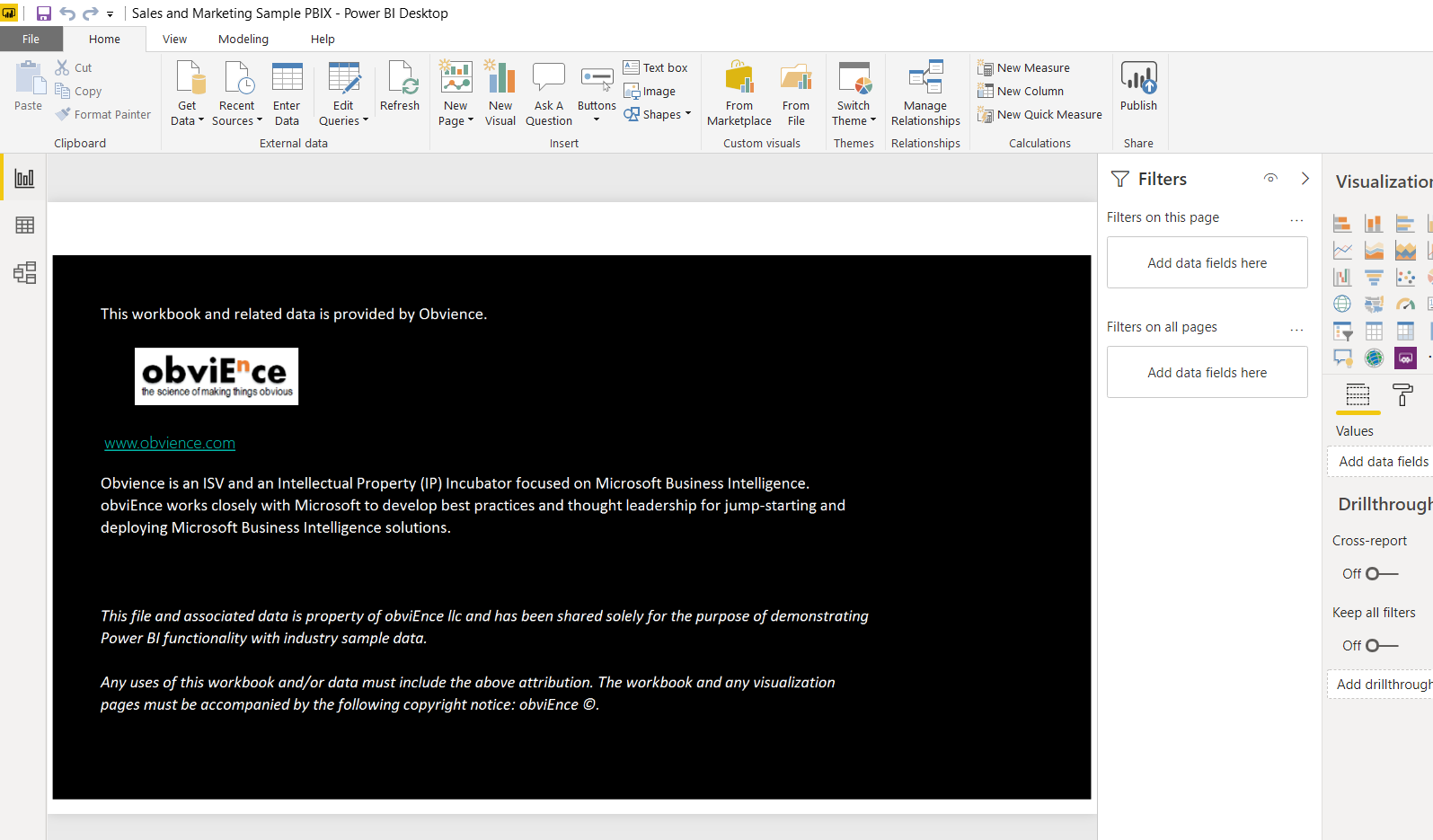The width and height of the screenshot is (1433, 840).
Task: Save the file from quick access toolbar
Action: tap(43, 13)
